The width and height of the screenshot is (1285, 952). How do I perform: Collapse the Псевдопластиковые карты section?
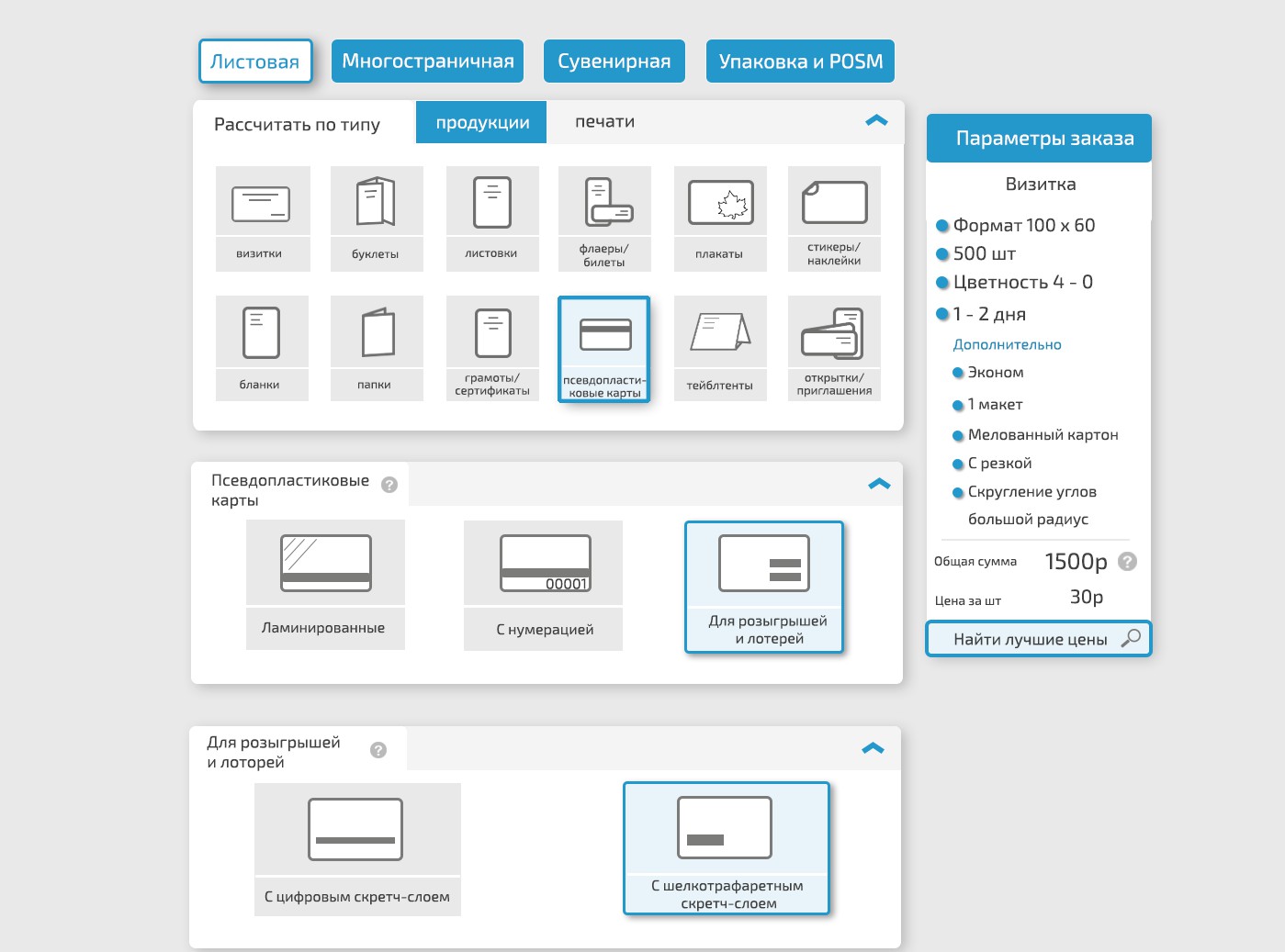pos(879,484)
